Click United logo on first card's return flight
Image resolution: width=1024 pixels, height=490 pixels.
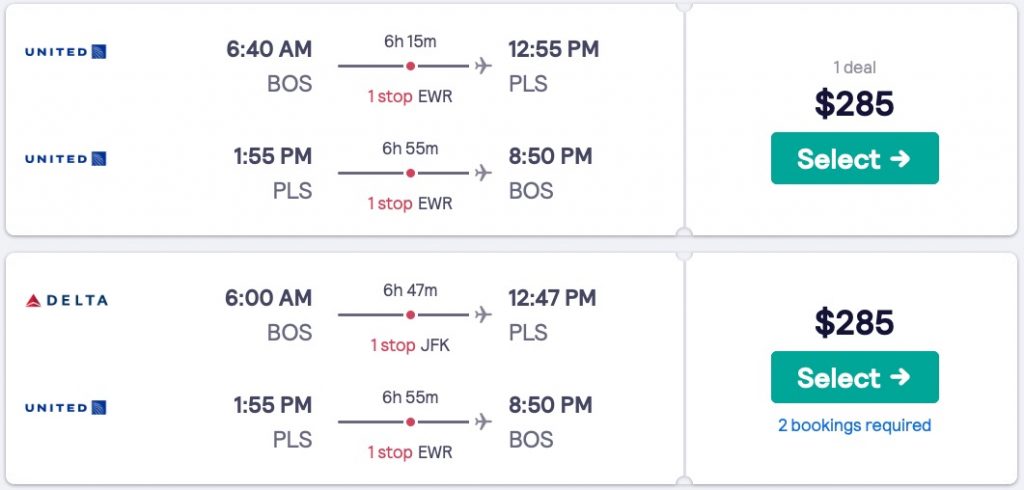[x=66, y=158]
